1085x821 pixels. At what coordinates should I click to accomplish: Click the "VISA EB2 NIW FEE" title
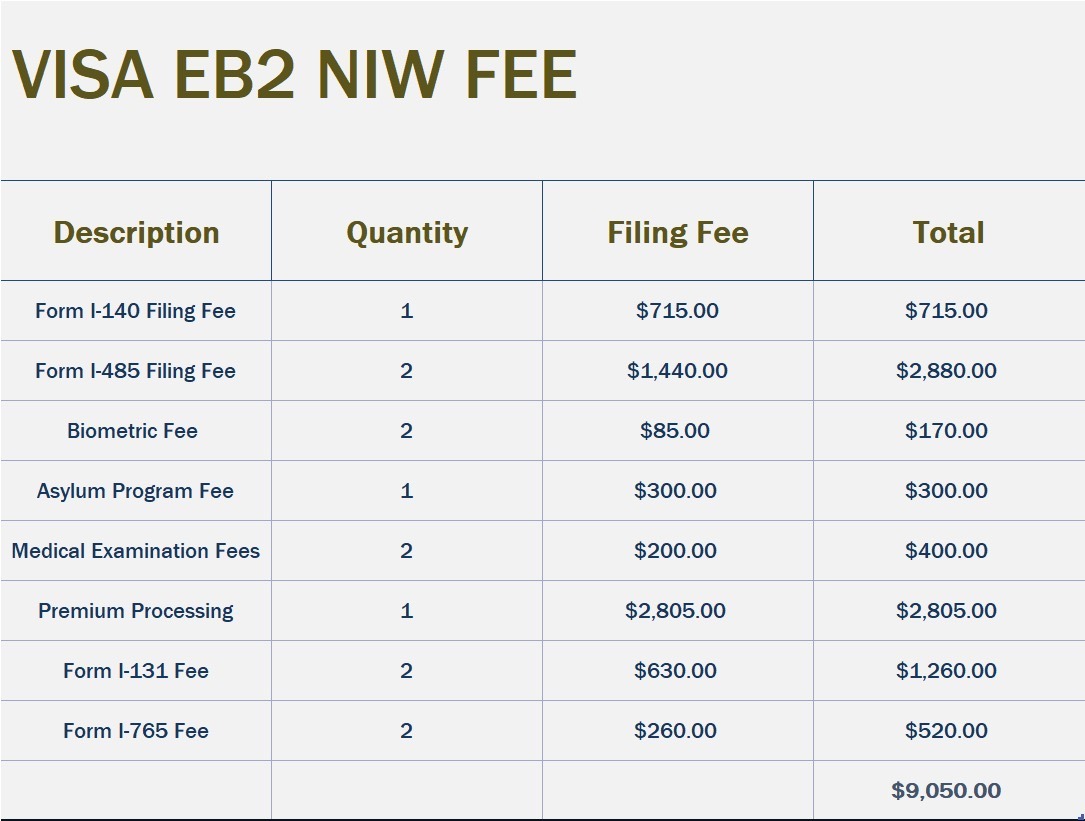click(x=294, y=75)
